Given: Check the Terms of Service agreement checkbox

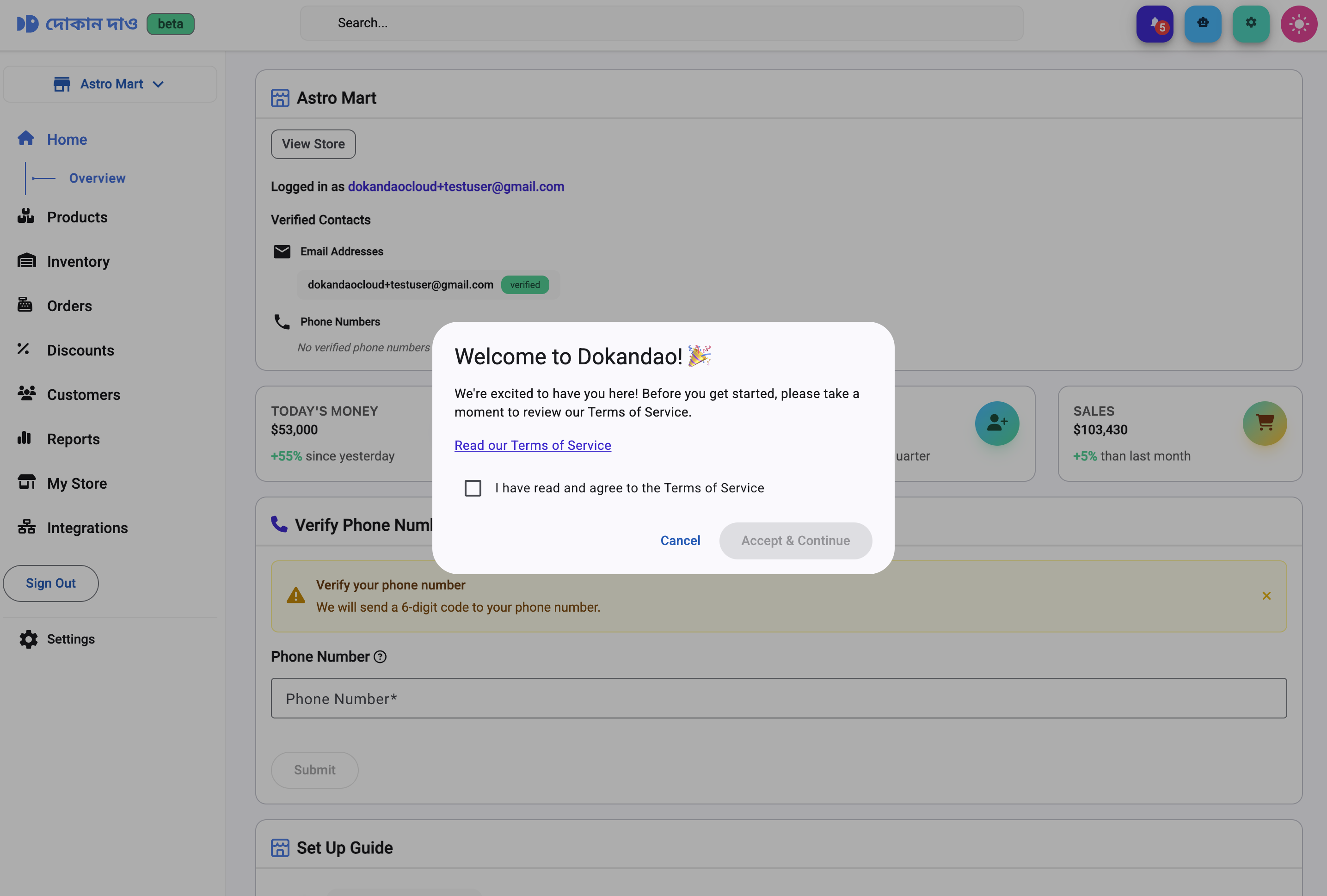Looking at the screenshot, I should click(473, 488).
